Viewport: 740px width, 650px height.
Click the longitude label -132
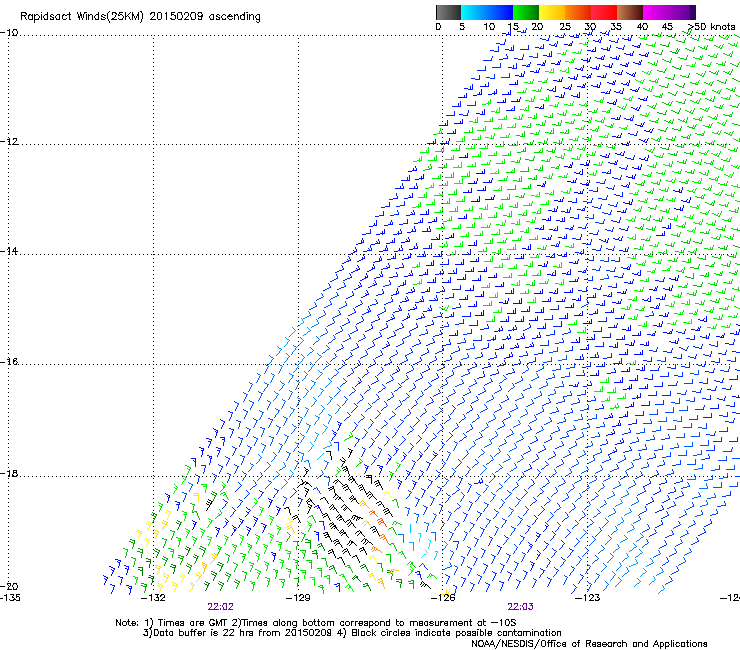tap(153, 598)
